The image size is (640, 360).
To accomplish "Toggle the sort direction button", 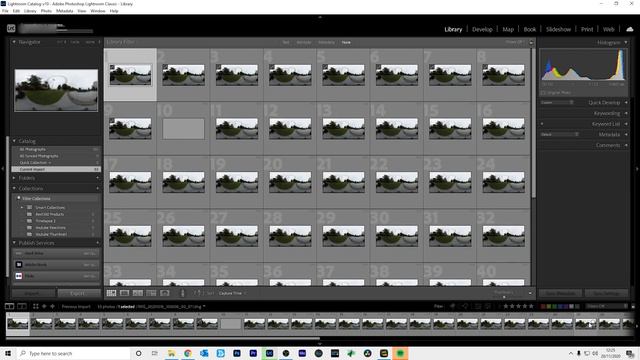I will click(x=198, y=293).
